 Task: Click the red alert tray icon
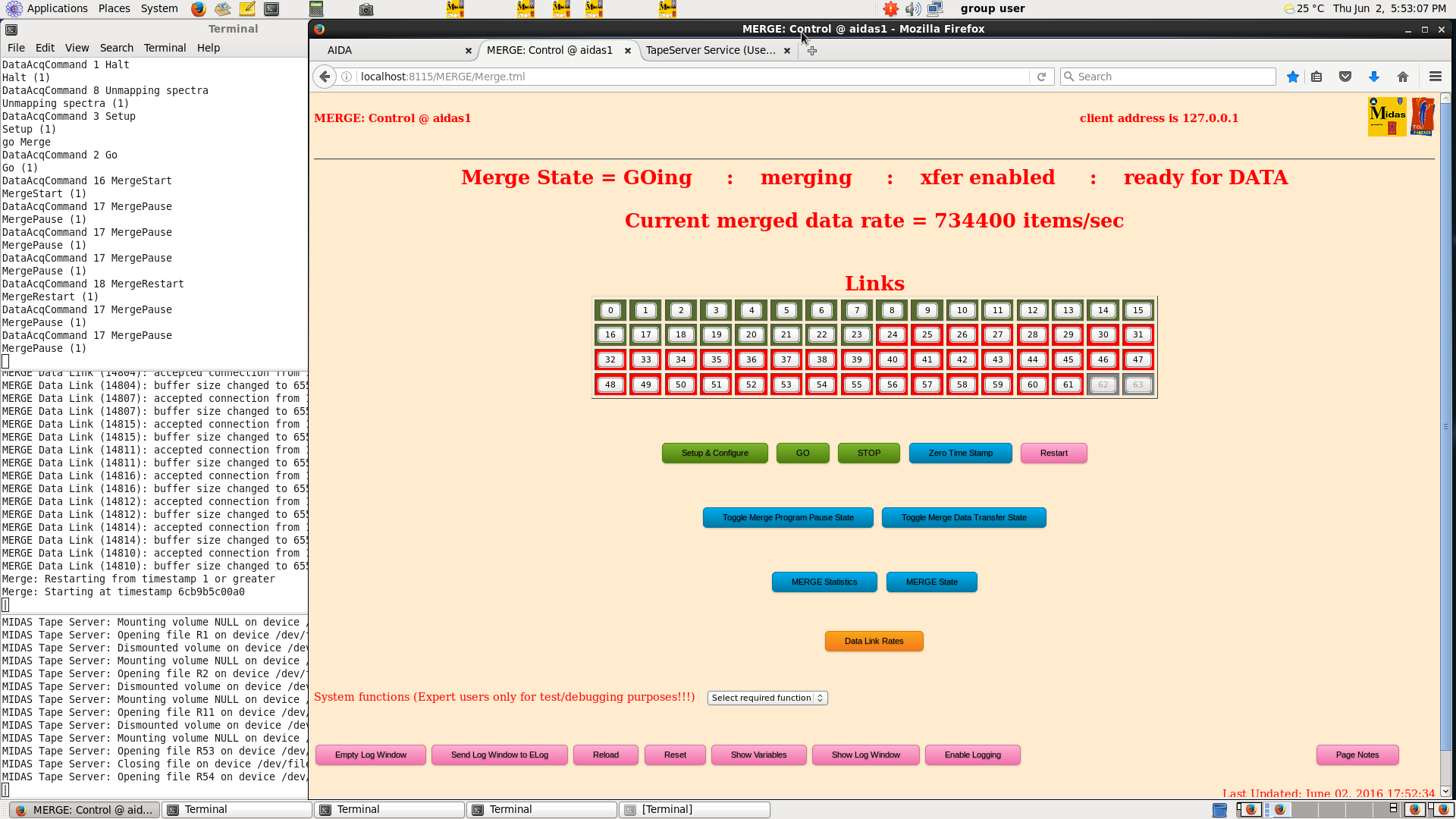890,9
